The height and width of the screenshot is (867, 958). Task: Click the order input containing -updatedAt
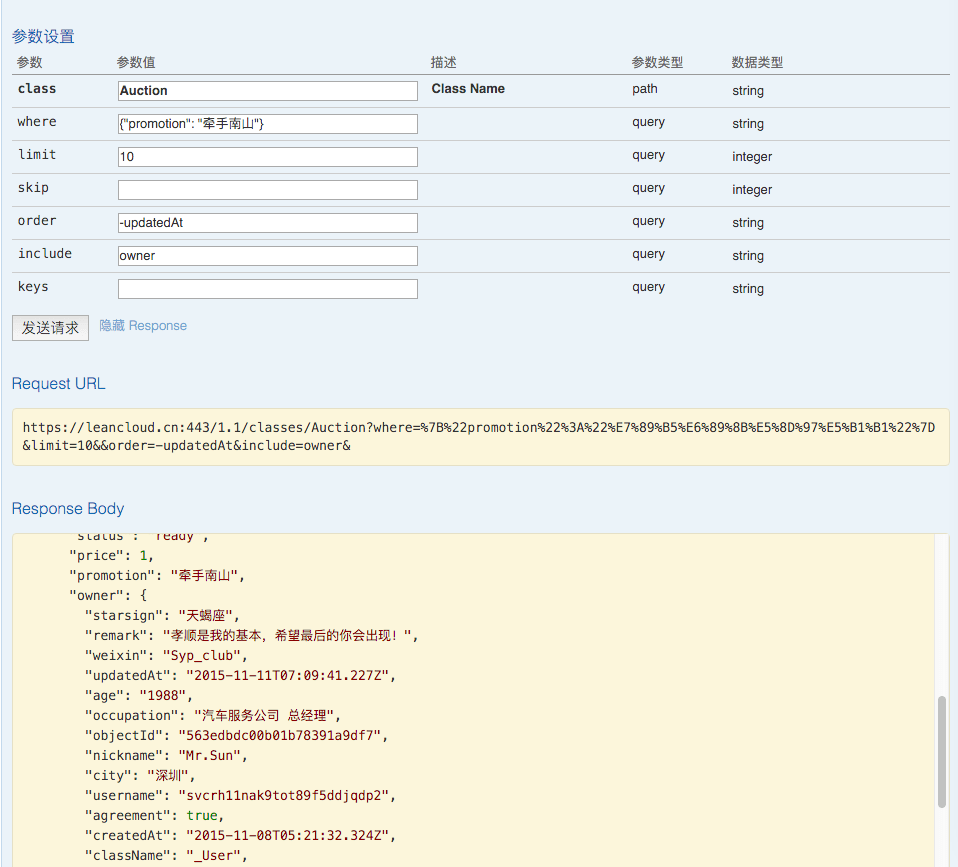pyautogui.click(x=268, y=222)
